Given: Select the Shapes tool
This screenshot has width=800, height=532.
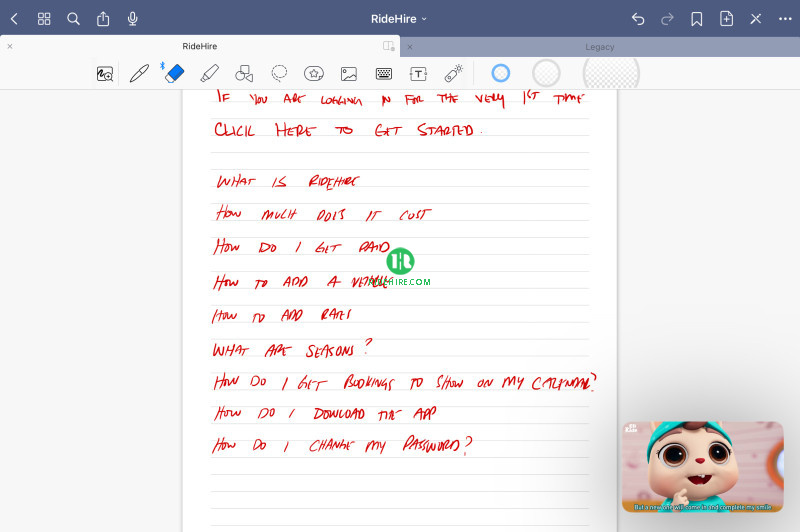Looking at the screenshot, I should (x=244, y=73).
